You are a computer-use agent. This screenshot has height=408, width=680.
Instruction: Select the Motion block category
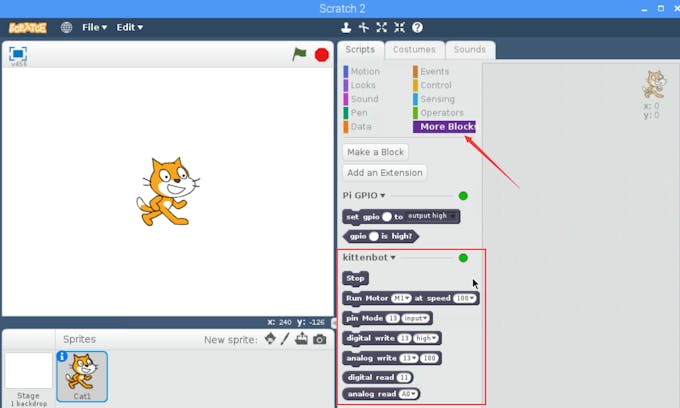click(x=362, y=72)
